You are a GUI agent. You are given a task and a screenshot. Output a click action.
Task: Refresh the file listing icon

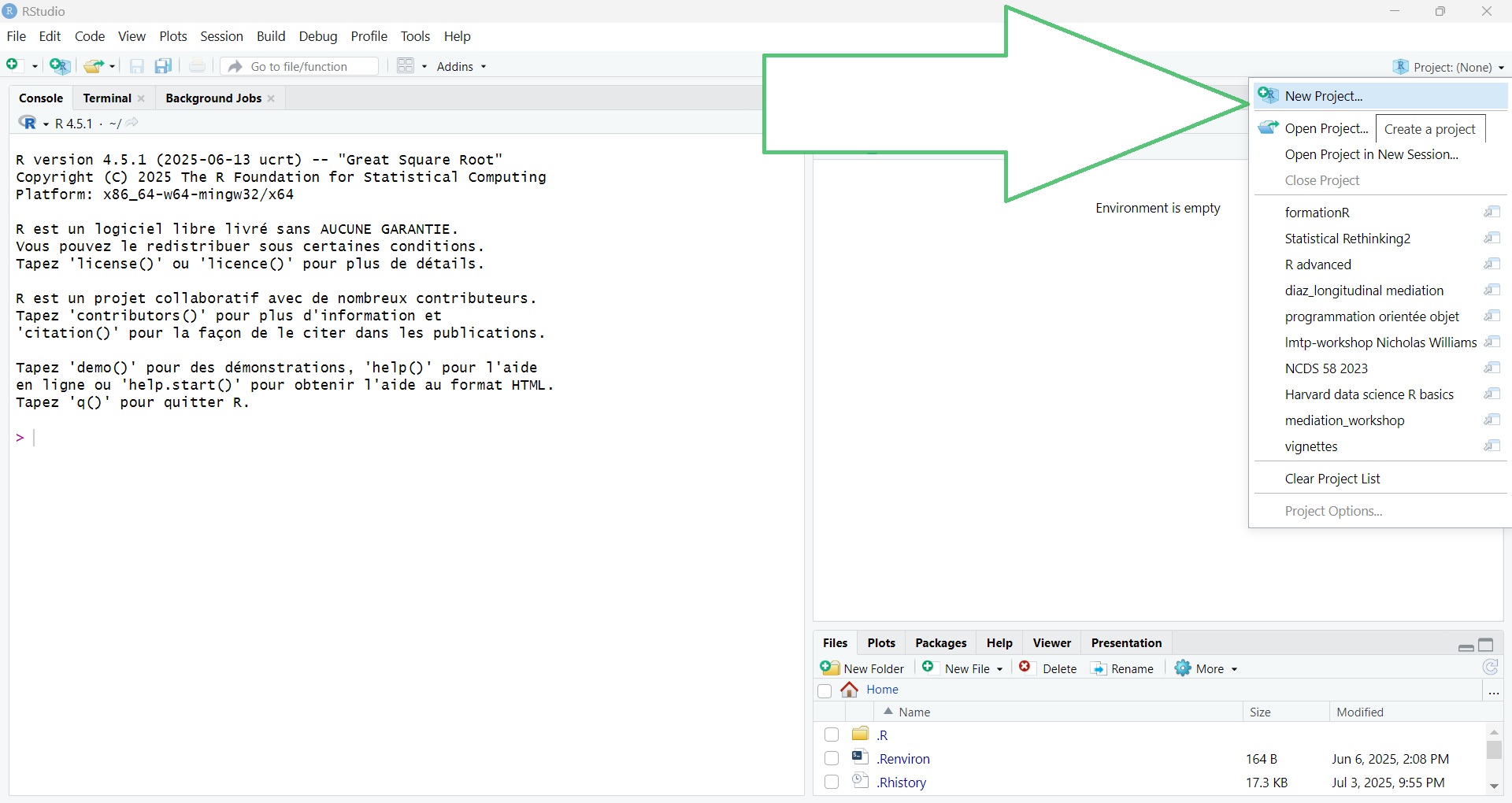(1490, 668)
